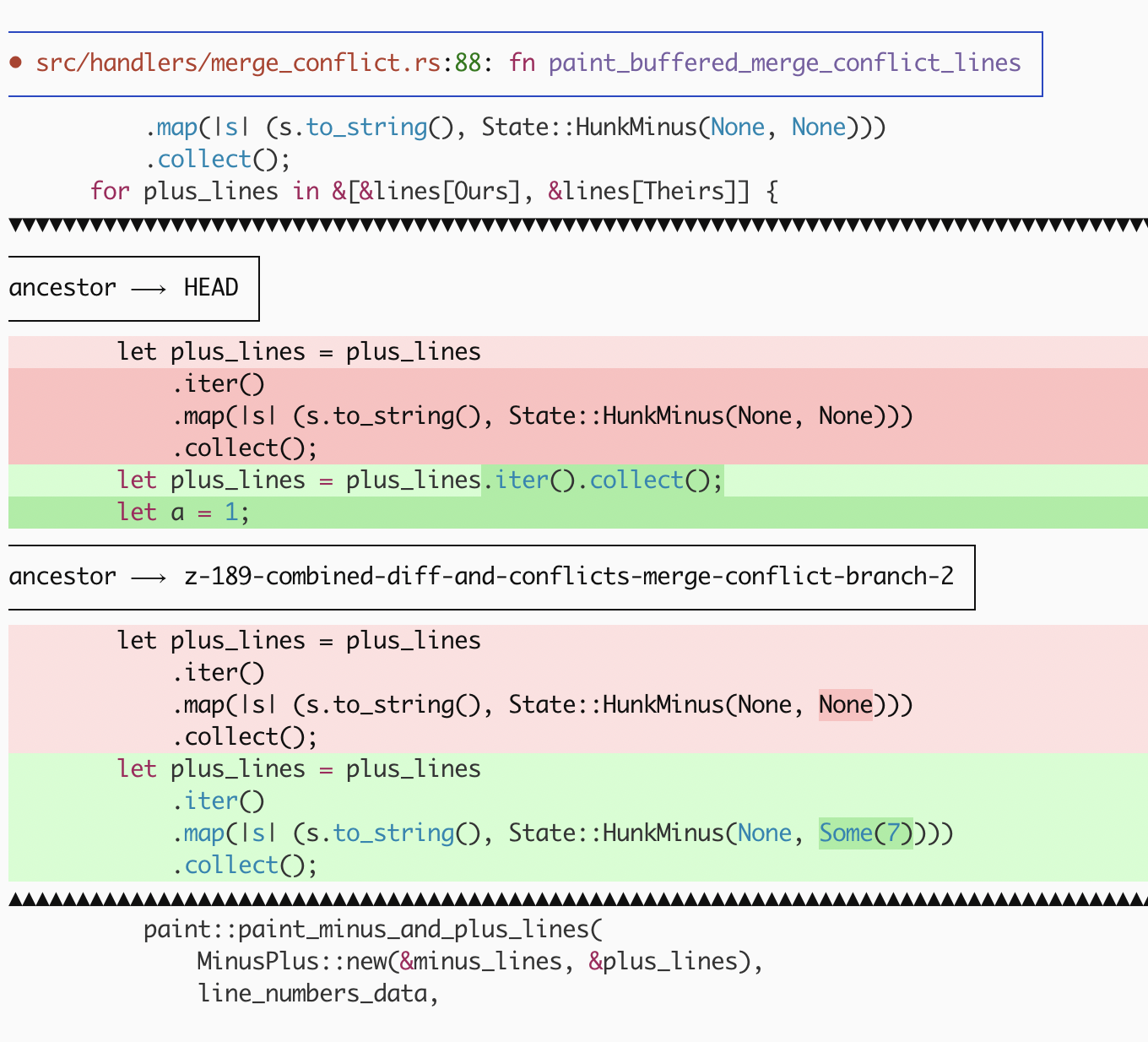Click the arrow in the z-189 branch header
This screenshot has width=1148, height=1042.
tap(149, 578)
